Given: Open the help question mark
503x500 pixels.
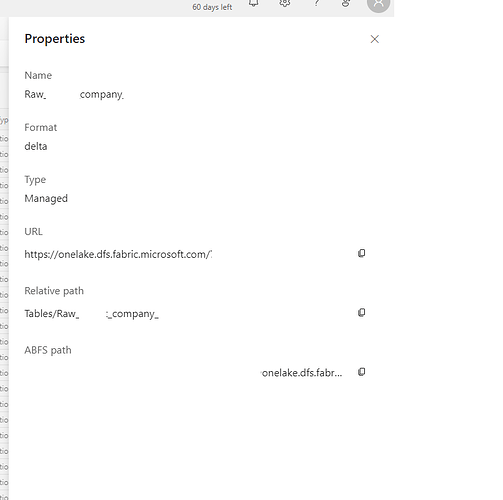Looking at the screenshot, I should (x=316, y=3).
